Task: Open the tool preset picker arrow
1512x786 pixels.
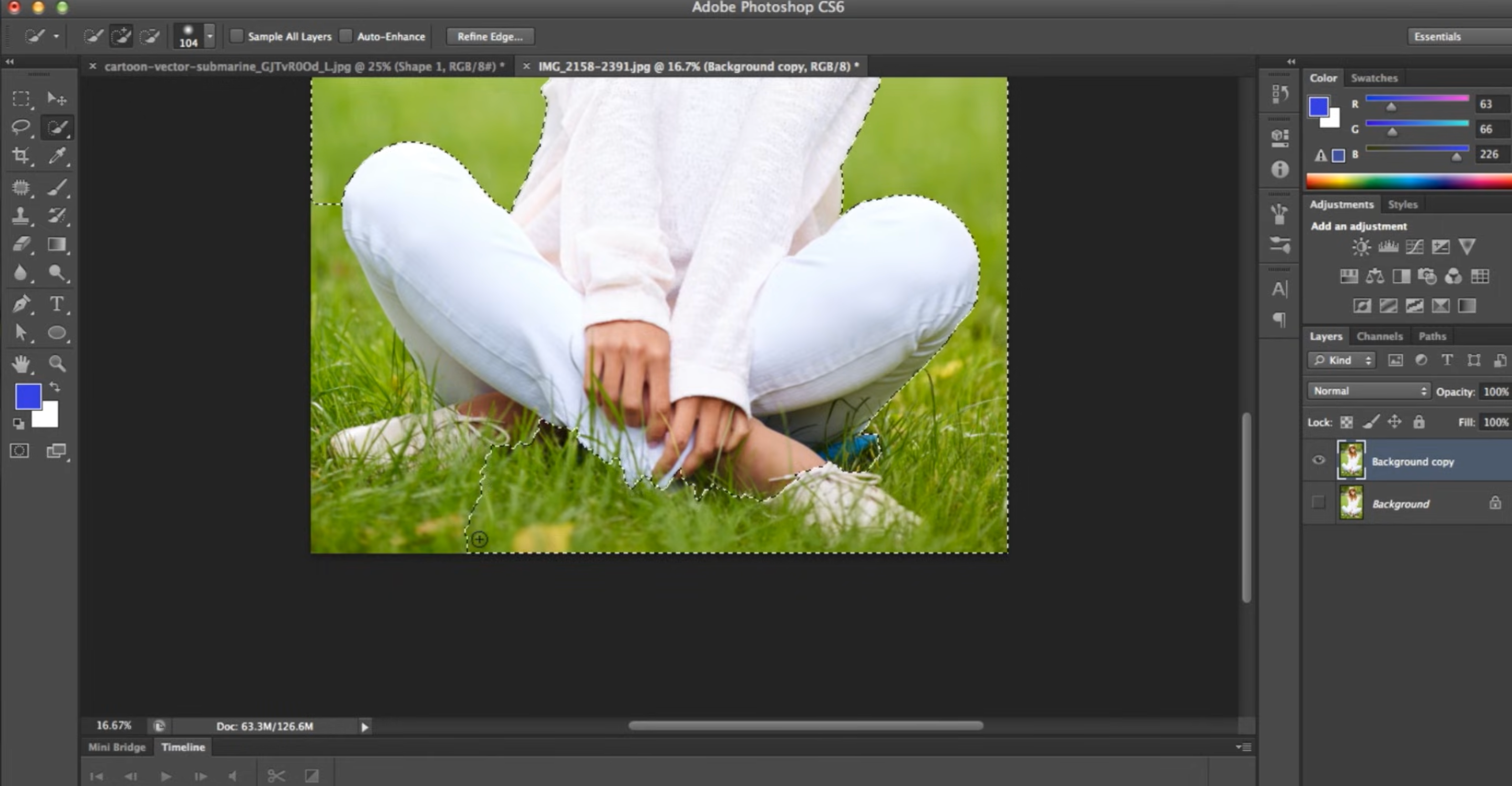Action: coord(56,36)
